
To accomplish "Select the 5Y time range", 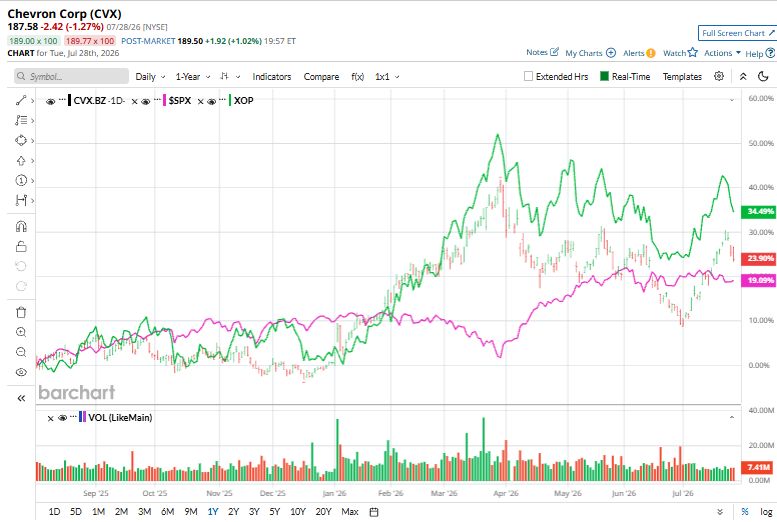I will tap(275, 512).
